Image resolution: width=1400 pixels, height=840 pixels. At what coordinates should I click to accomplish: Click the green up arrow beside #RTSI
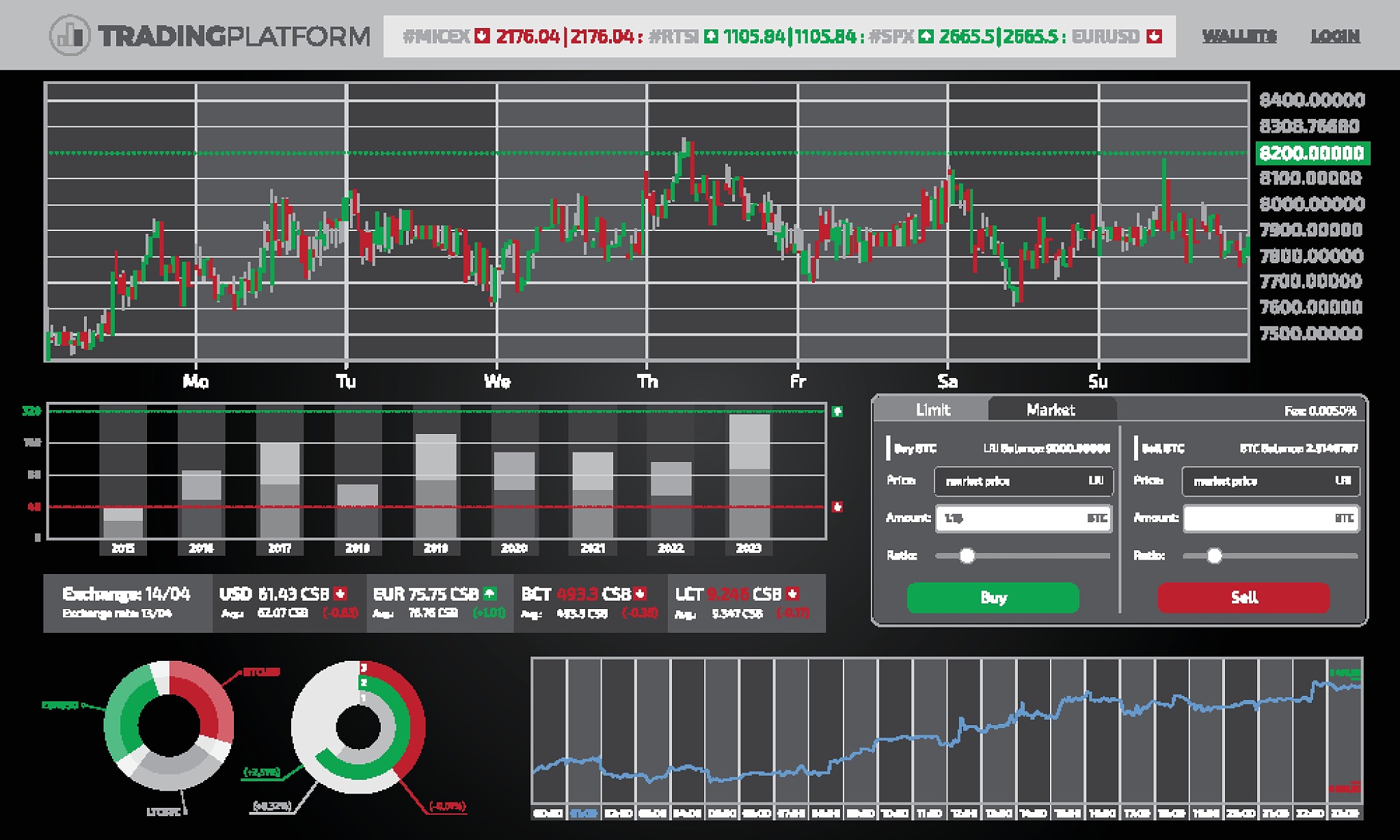[711, 36]
